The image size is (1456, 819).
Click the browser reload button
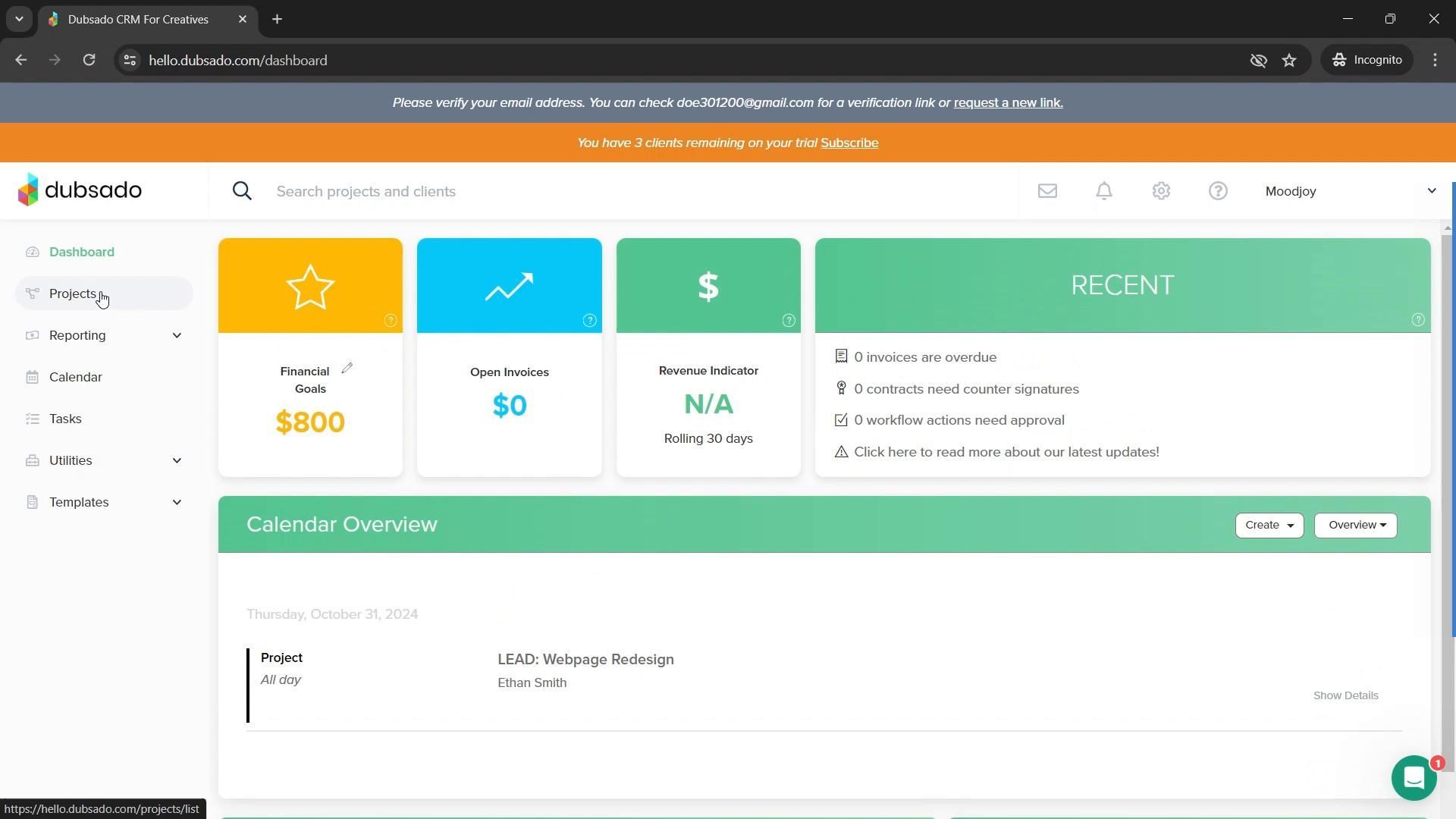(x=89, y=60)
